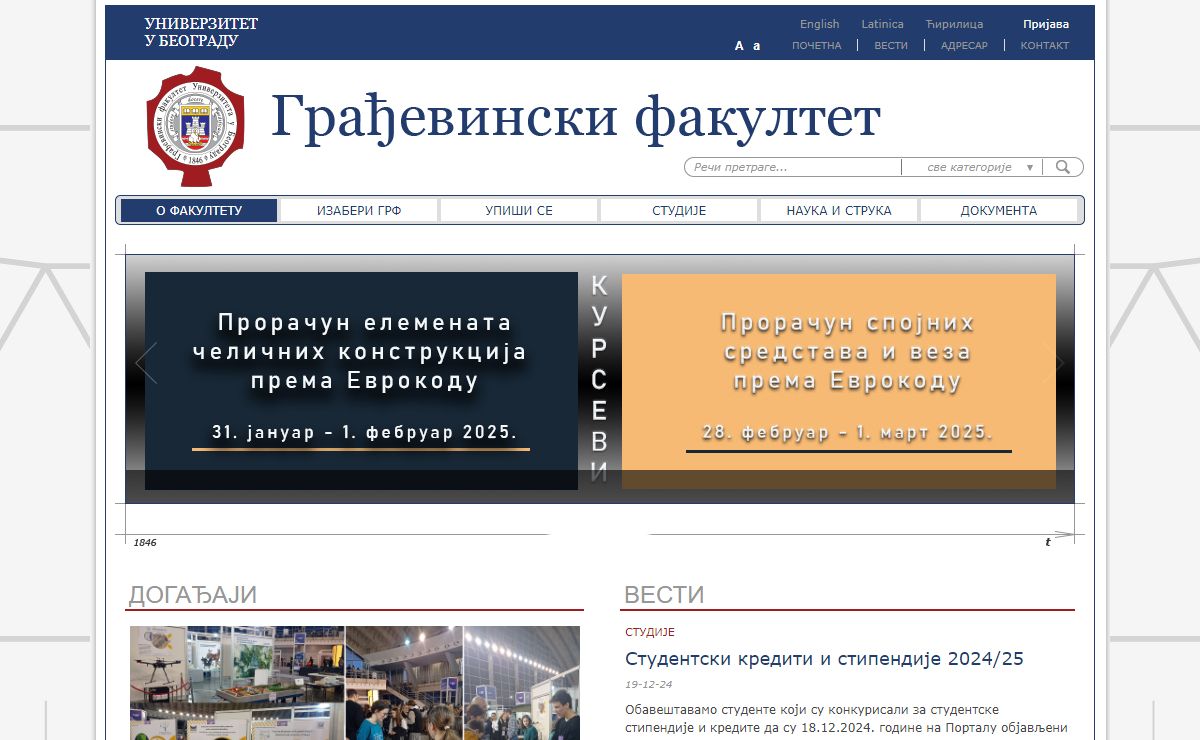Focus the 'Речи претраге...' search field

[793, 167]
